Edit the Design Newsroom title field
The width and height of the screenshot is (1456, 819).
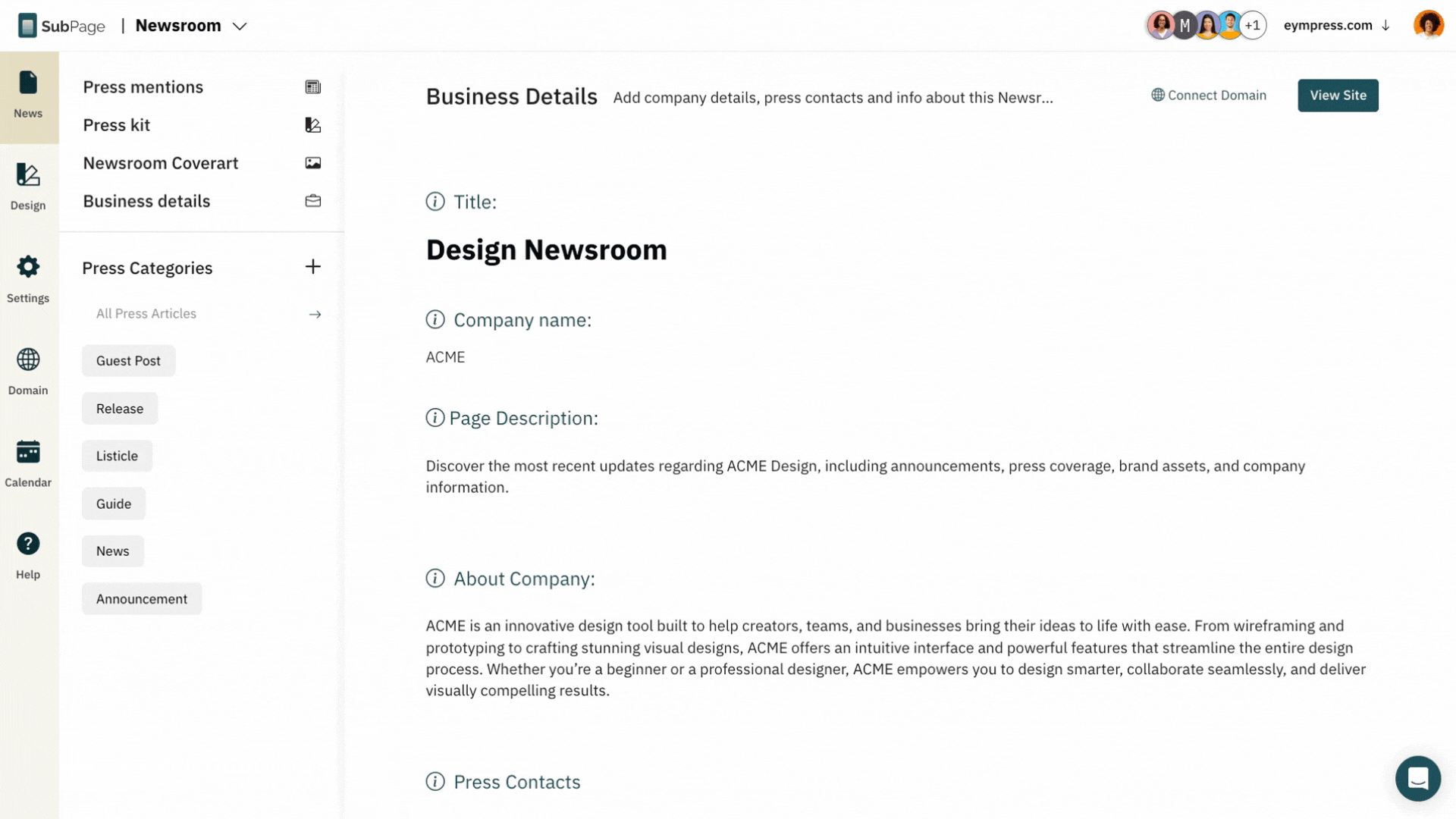click(x=546, y=249)
